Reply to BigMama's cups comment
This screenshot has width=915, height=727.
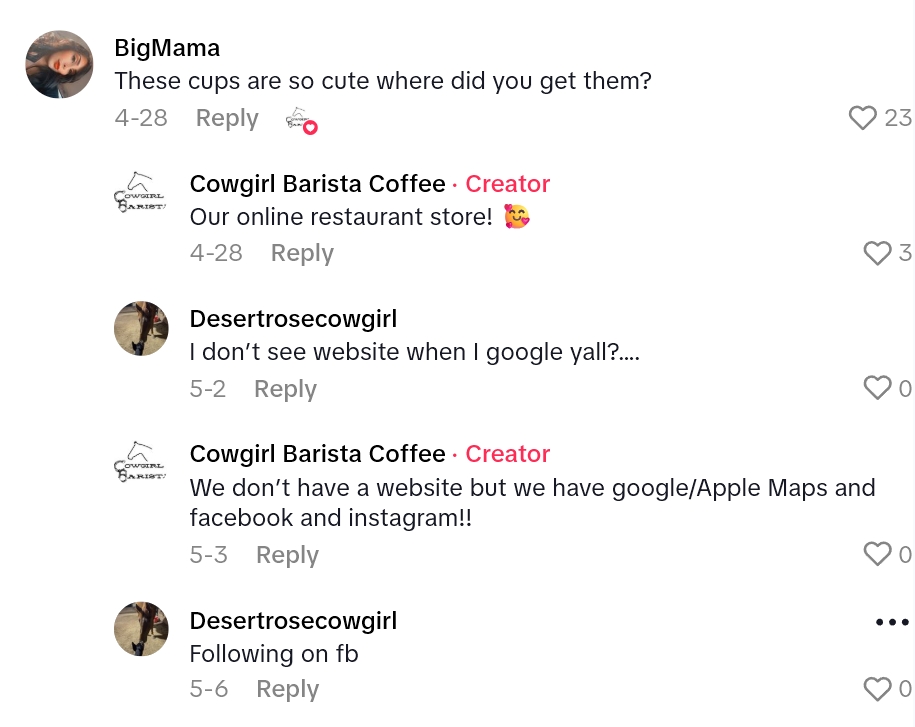[x=227, y=118]
